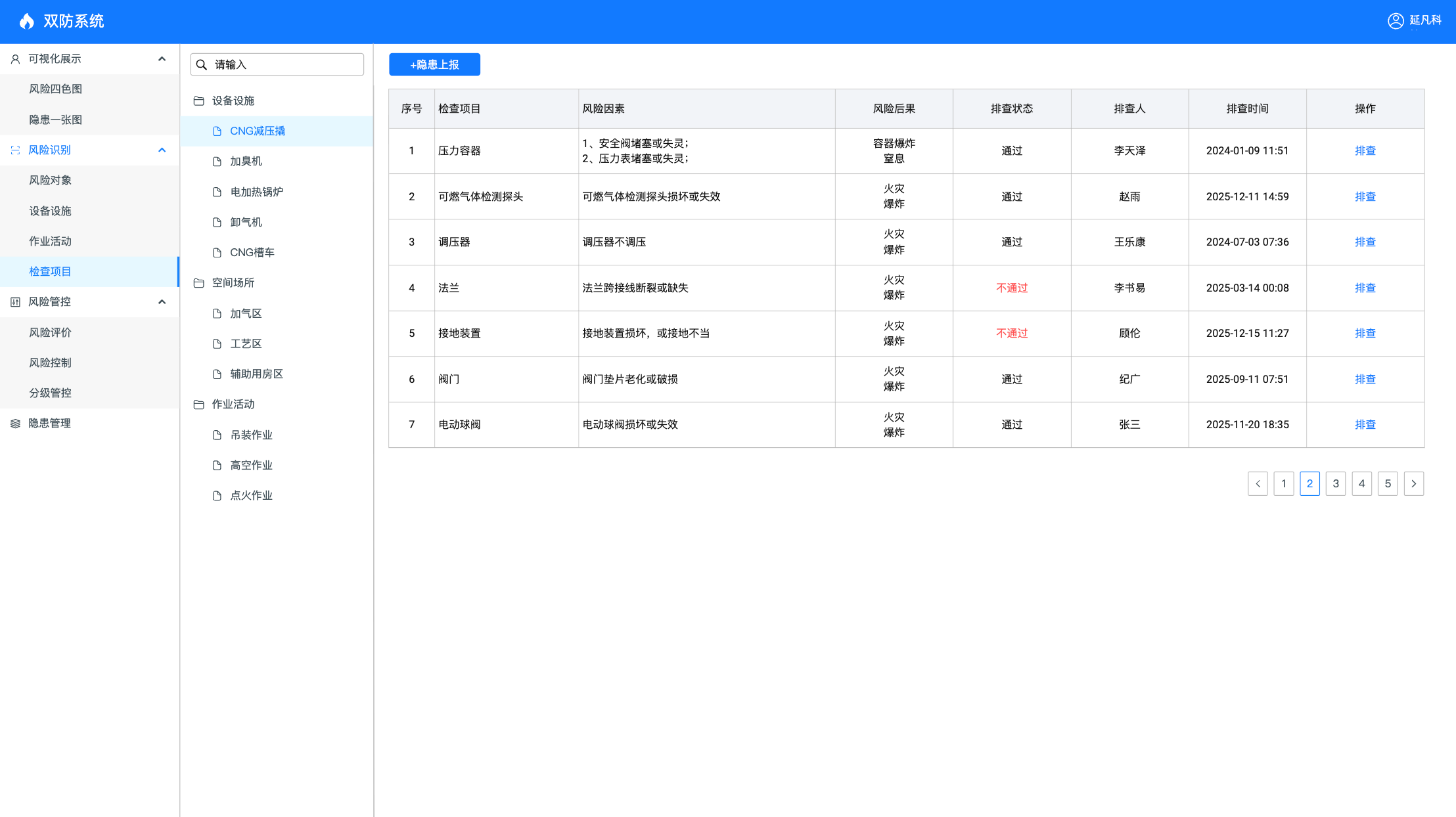Viewport: 1456px width, 817px height.
Task: Collapse the 可视化展示 menu chevron
Action: pyautogui.click(x=162, y=59)
